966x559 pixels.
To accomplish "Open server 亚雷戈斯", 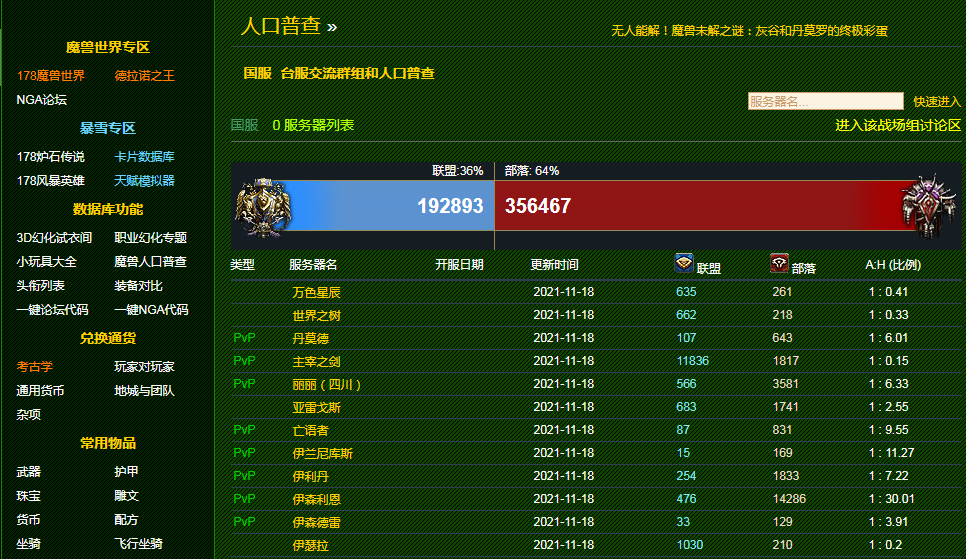I will tap(317, 407).
